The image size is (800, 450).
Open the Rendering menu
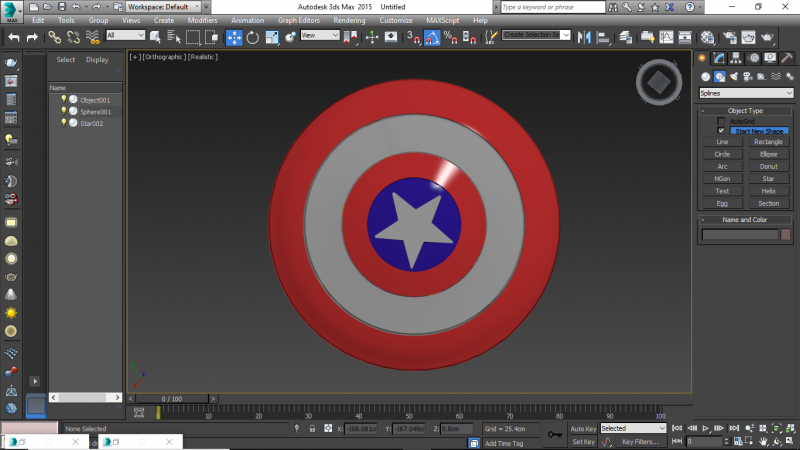(349, 20)
